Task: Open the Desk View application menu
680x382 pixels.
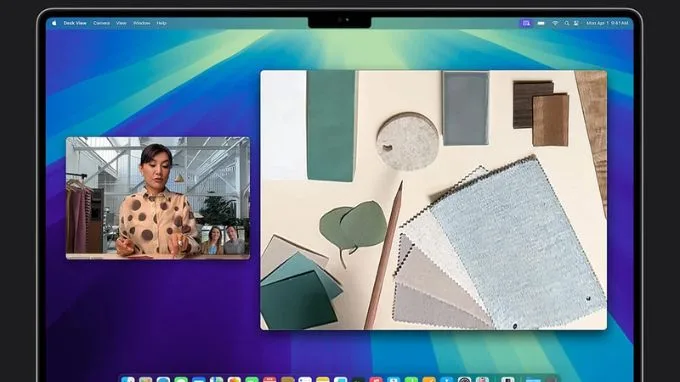Action: tap(75, 23)
